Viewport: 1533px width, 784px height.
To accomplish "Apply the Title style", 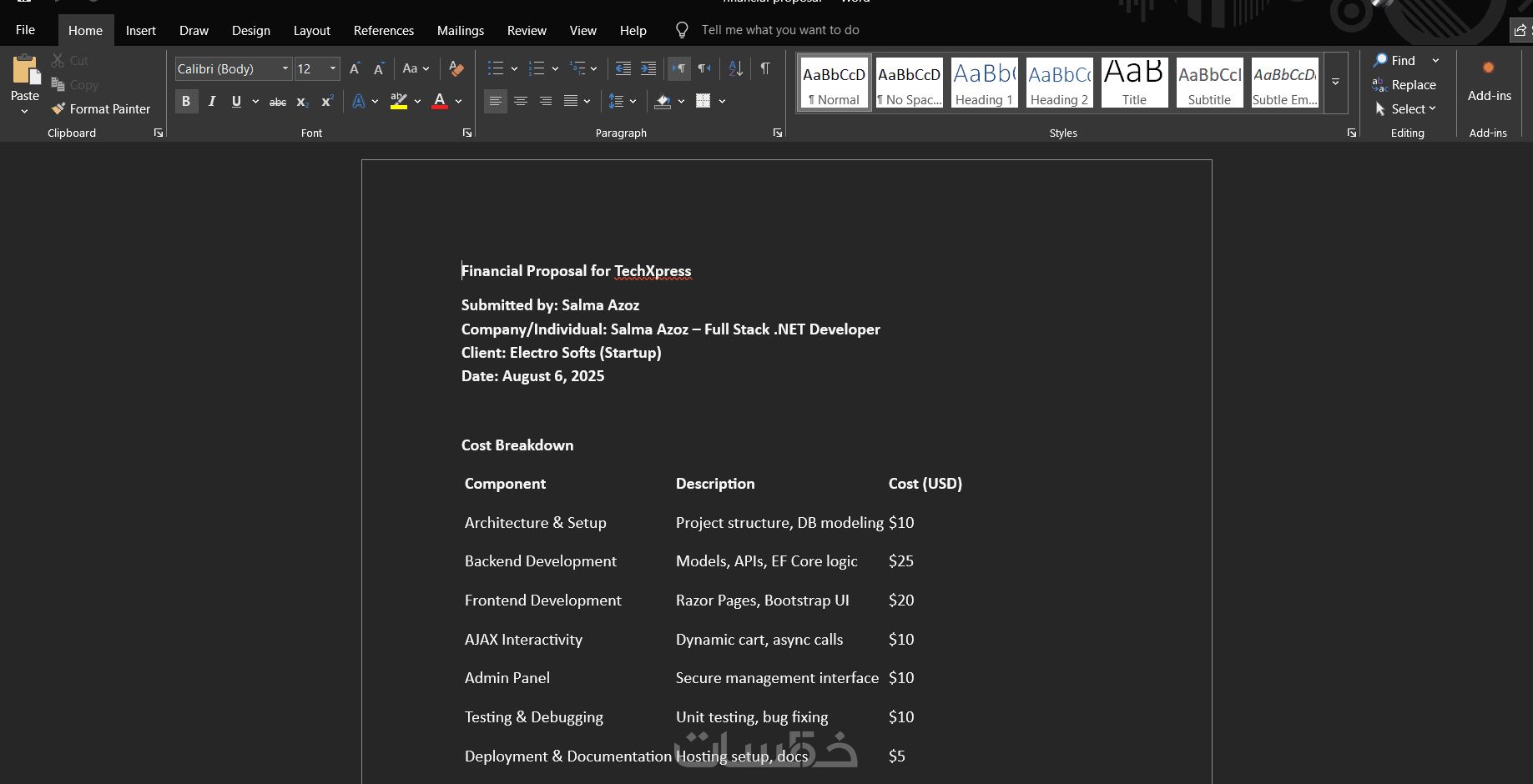I will 1135,83.
